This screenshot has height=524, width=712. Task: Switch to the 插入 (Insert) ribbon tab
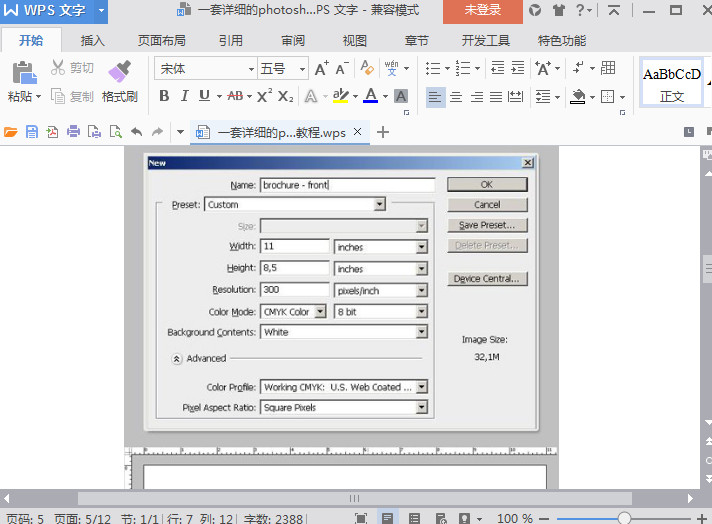92,41
